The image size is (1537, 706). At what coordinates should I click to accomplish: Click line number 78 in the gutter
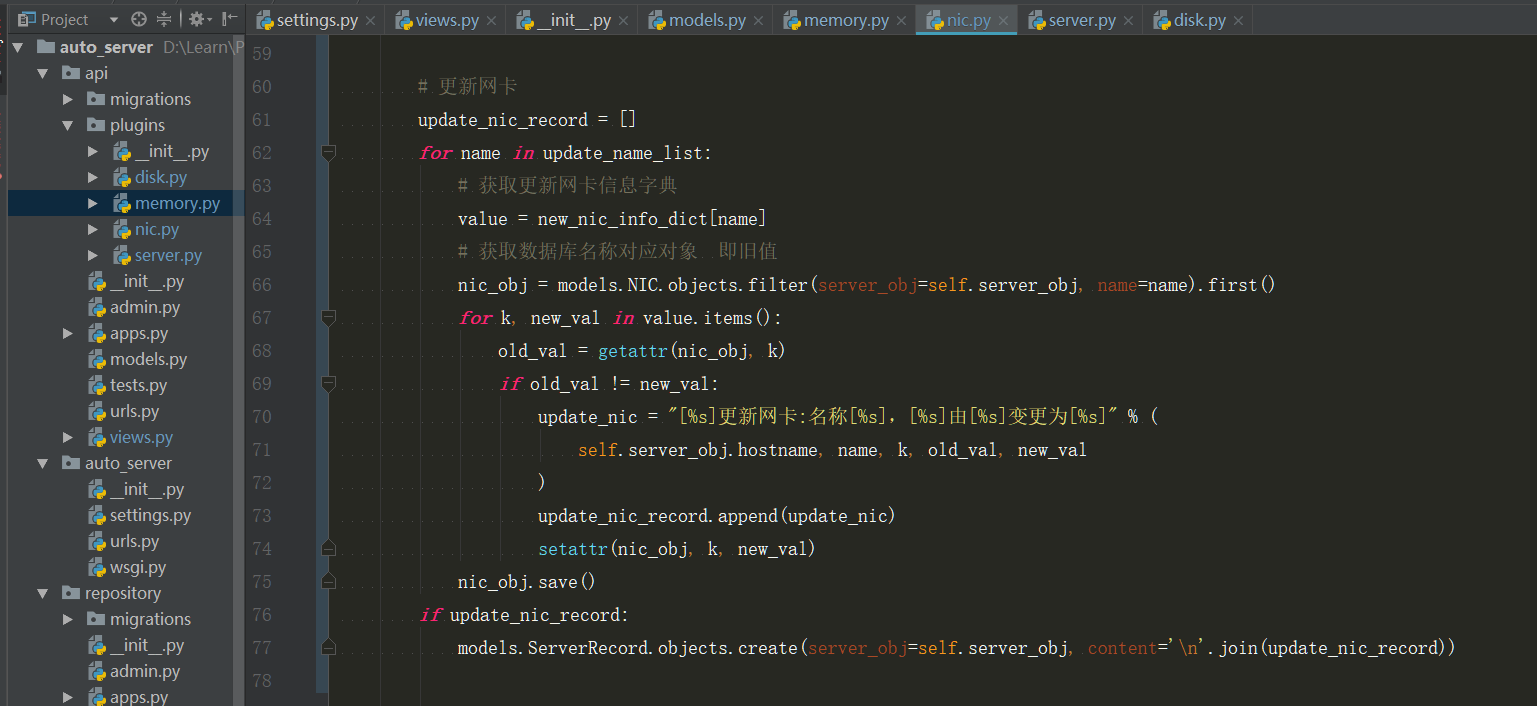(261, 681)
